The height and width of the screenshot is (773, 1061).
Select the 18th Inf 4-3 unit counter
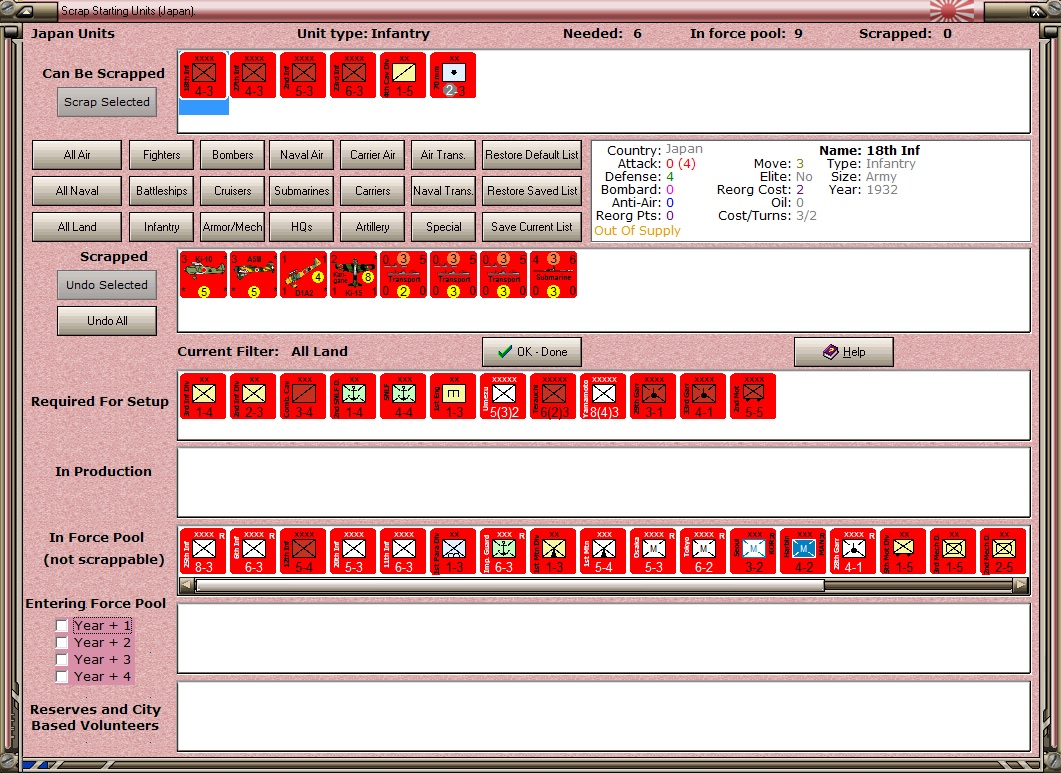(x=204, y=75)
